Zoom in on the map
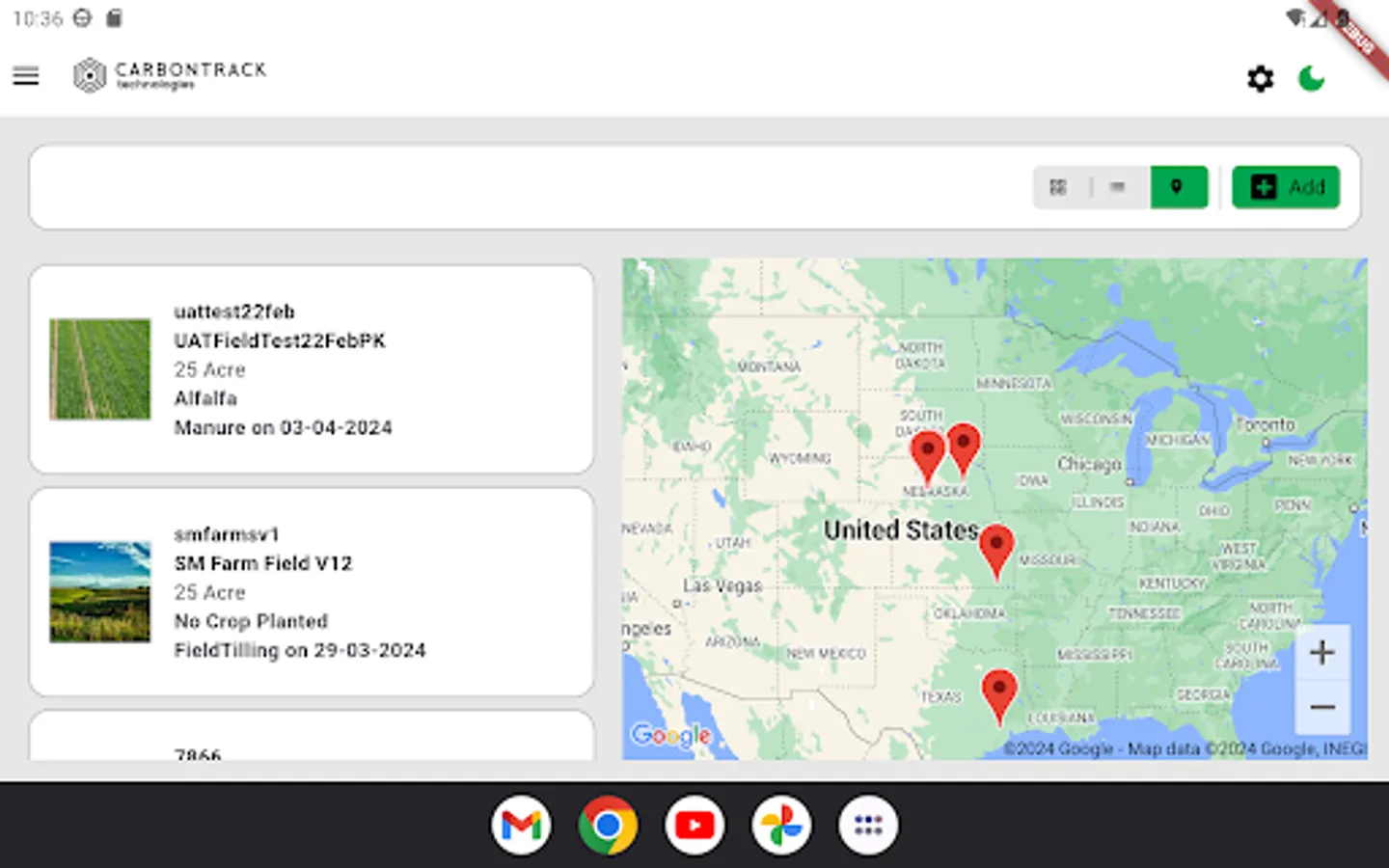This screenshot has width=1389, height=868. tap(1321, 653)
